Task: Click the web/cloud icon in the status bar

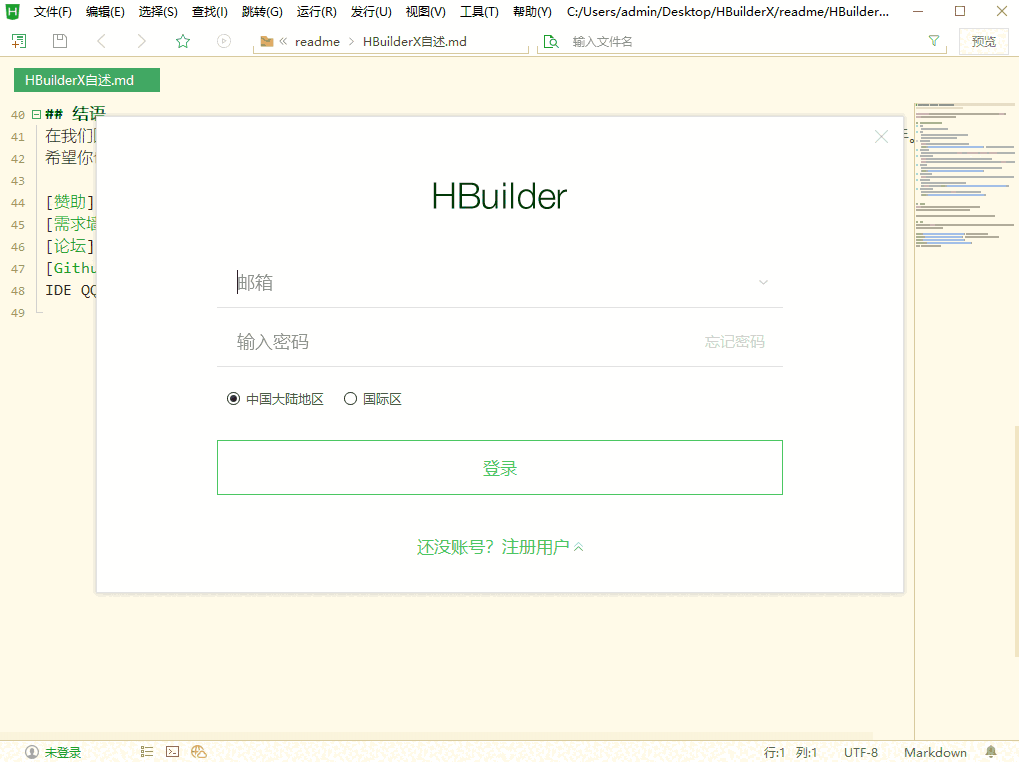Action: click(197, 751)
